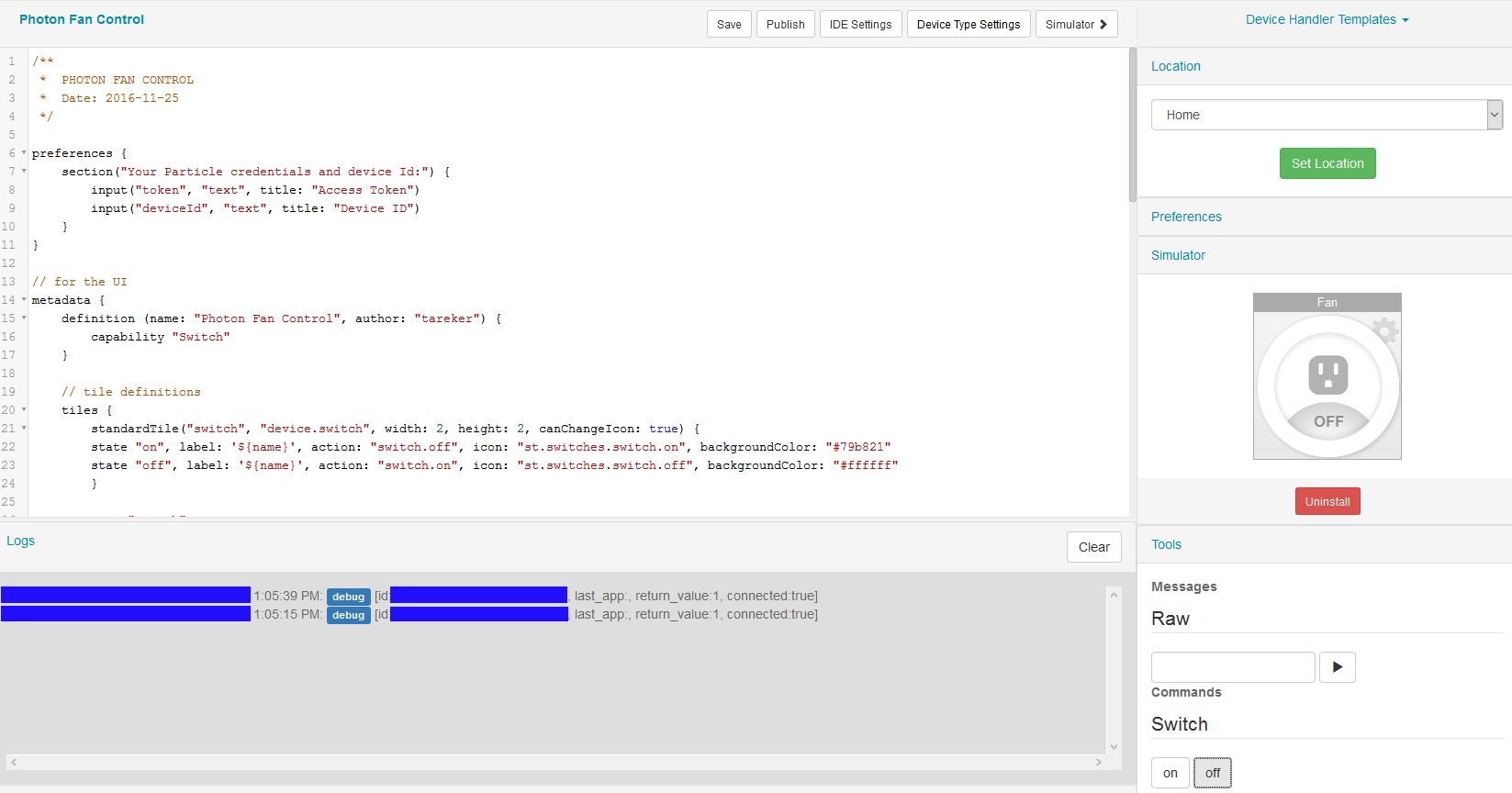
Task: Open the Simulator section header
Action: pos(1178,255)
